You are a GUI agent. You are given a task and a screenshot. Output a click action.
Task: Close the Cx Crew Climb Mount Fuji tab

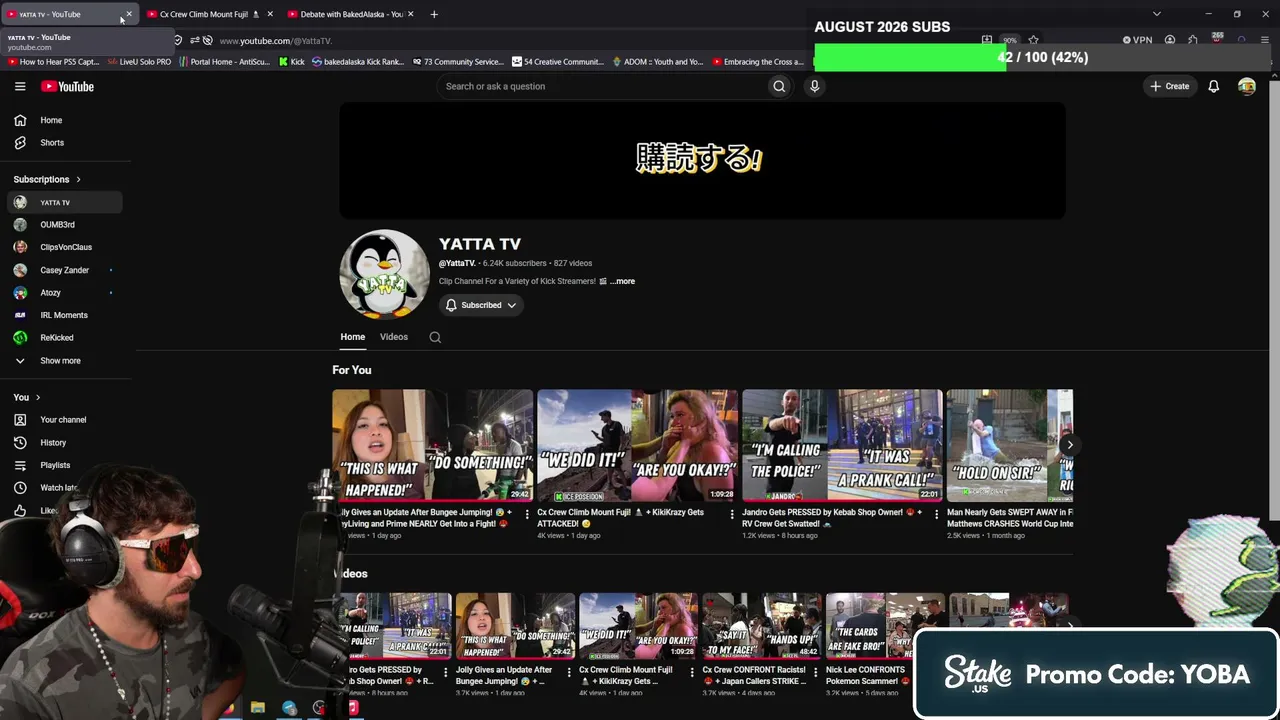click(270, 14)
